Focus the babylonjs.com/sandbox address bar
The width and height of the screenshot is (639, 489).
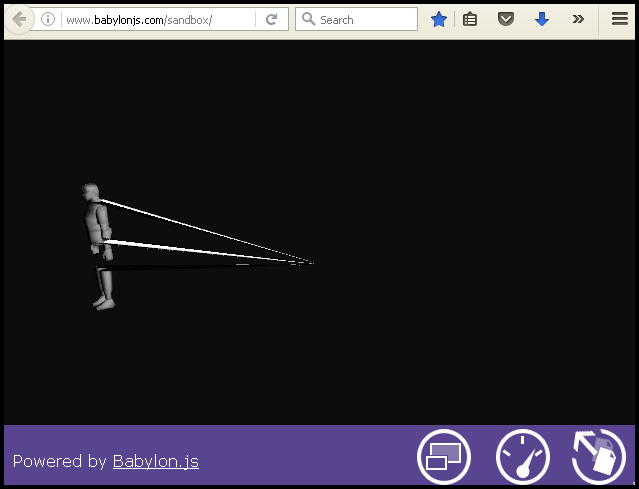(159, 20)
